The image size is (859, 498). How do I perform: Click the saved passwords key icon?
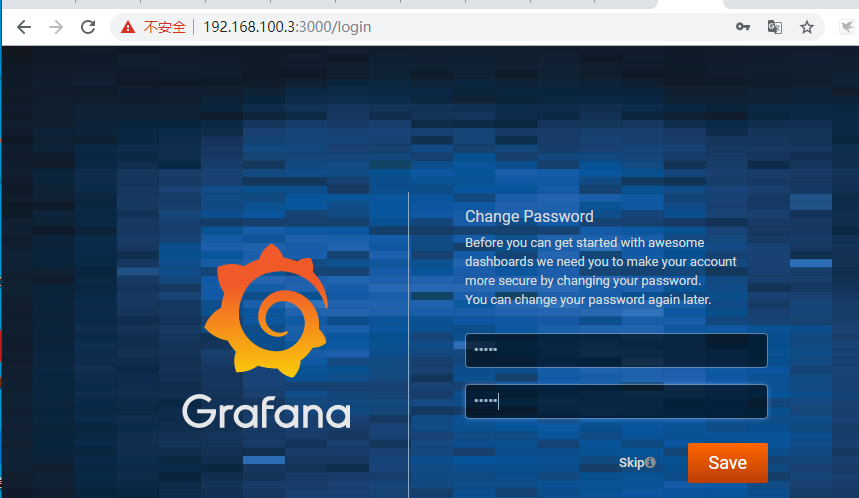(742, 27)
